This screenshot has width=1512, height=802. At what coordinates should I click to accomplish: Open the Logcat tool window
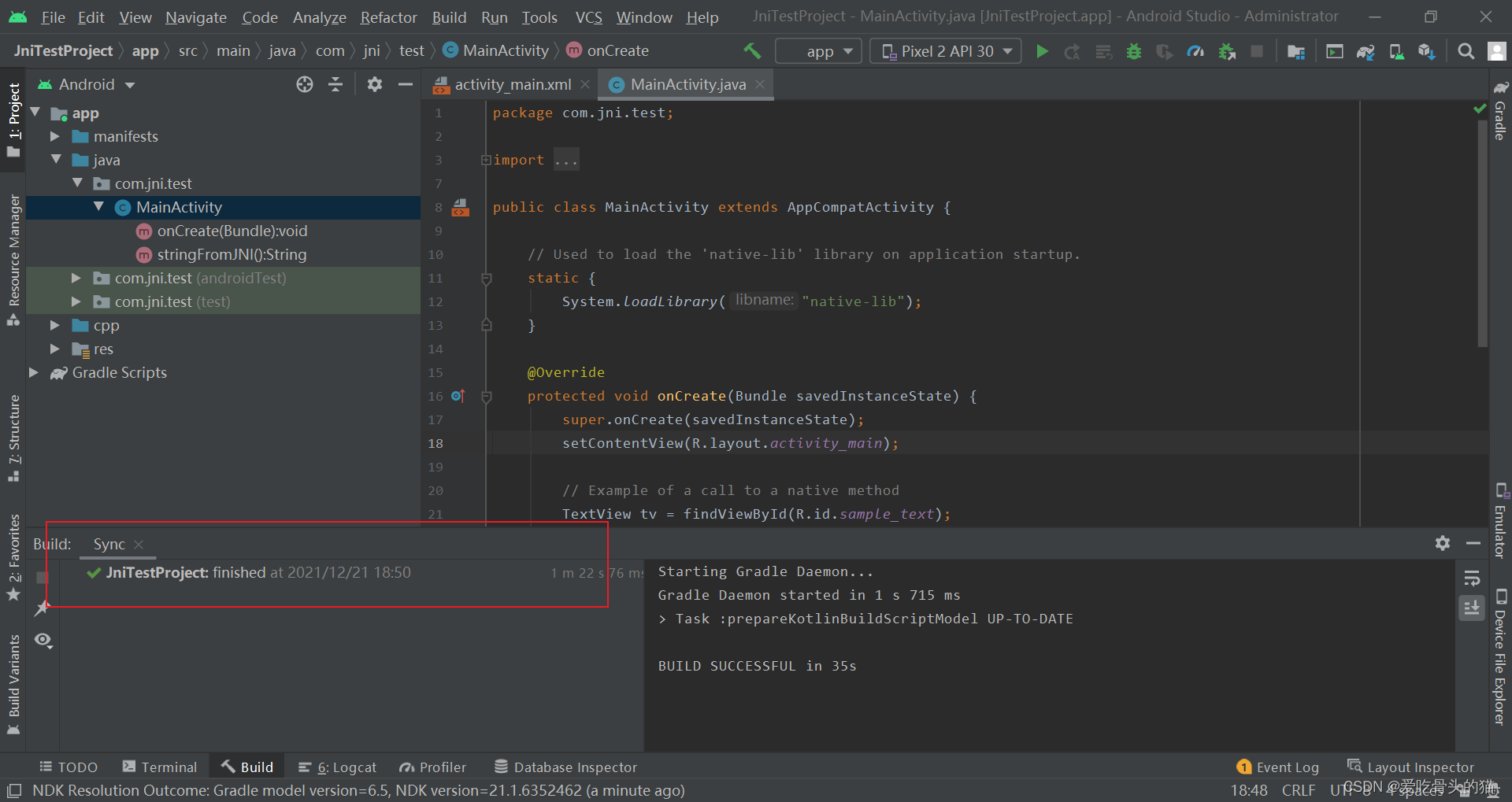pyautogui.click(x=337, y=767)
